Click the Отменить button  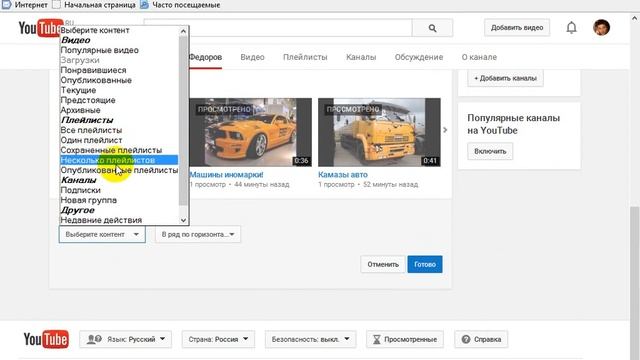pos(383,264)
